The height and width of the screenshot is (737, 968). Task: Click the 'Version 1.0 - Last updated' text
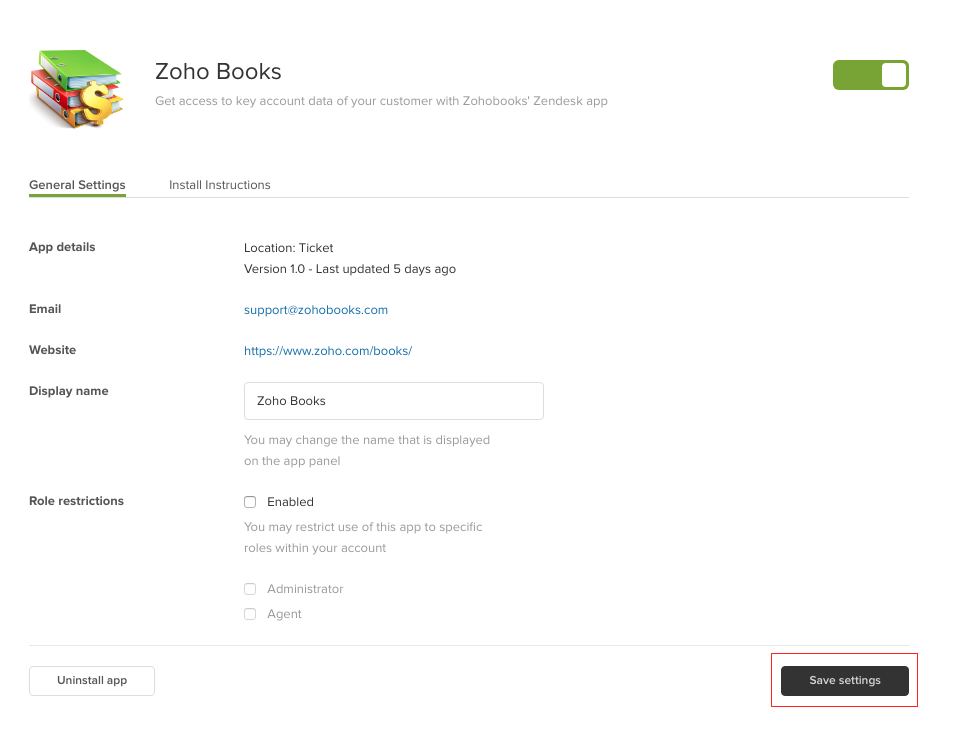point(350,269)
